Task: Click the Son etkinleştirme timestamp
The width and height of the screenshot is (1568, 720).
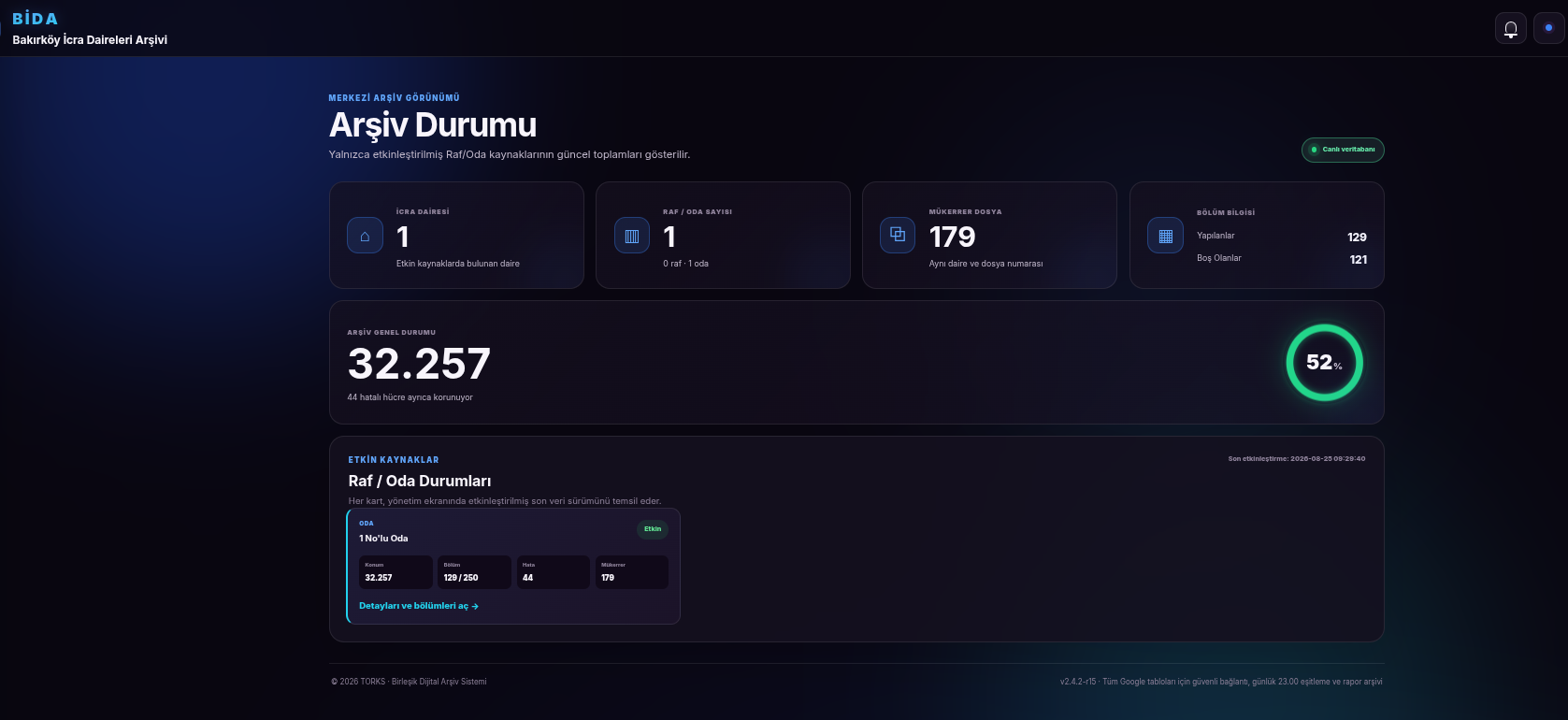Action: pyautogui.click(x=1296, y=459)
